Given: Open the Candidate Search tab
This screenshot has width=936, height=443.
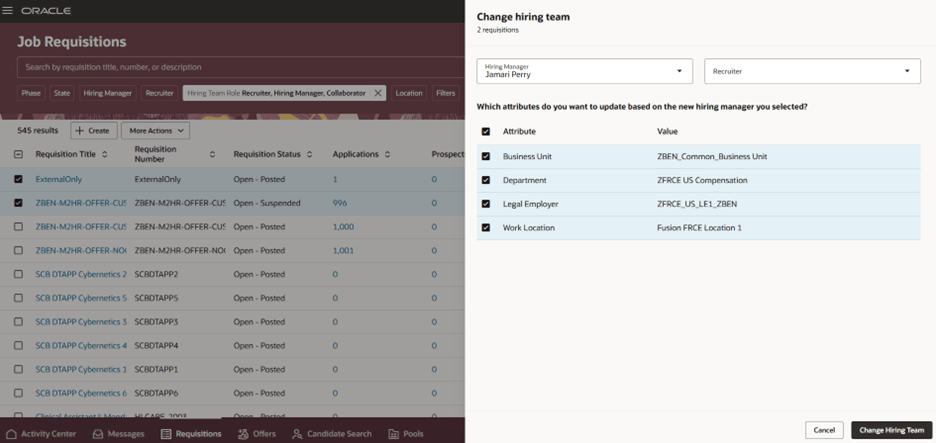Looking at the screenshot, I should (331, 434).
